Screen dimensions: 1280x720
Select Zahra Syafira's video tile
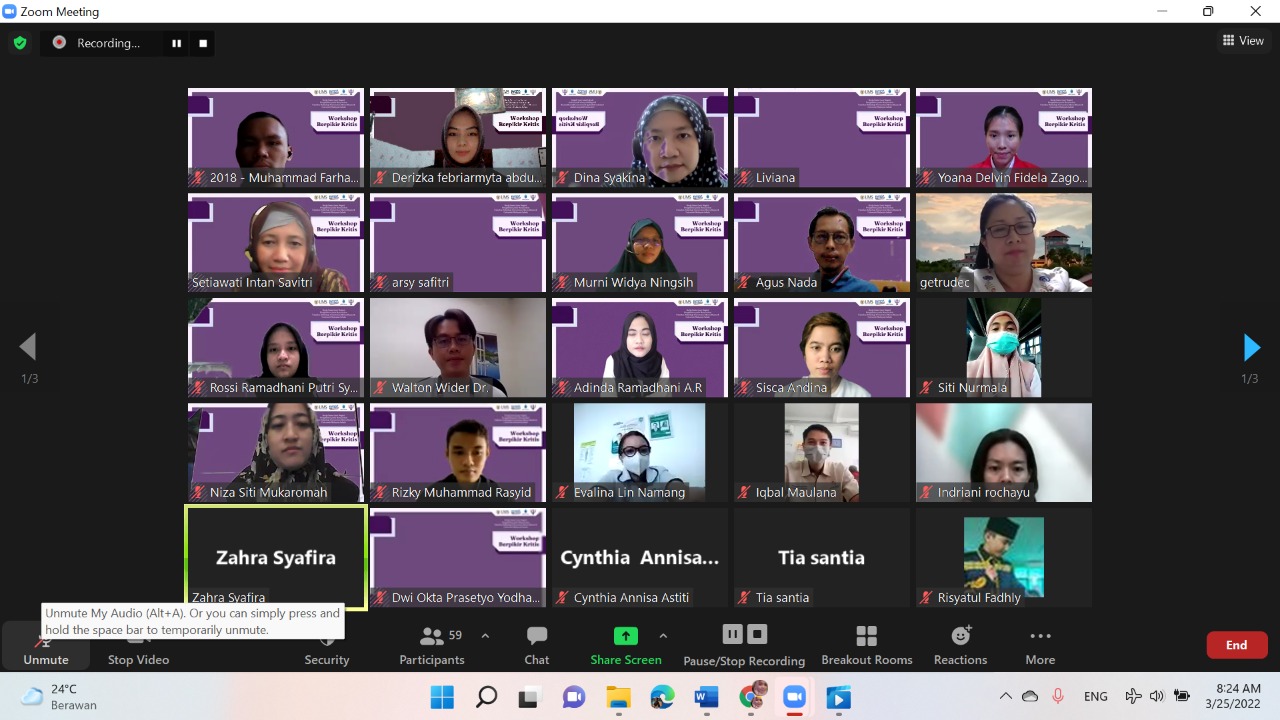tap(275, 556)
